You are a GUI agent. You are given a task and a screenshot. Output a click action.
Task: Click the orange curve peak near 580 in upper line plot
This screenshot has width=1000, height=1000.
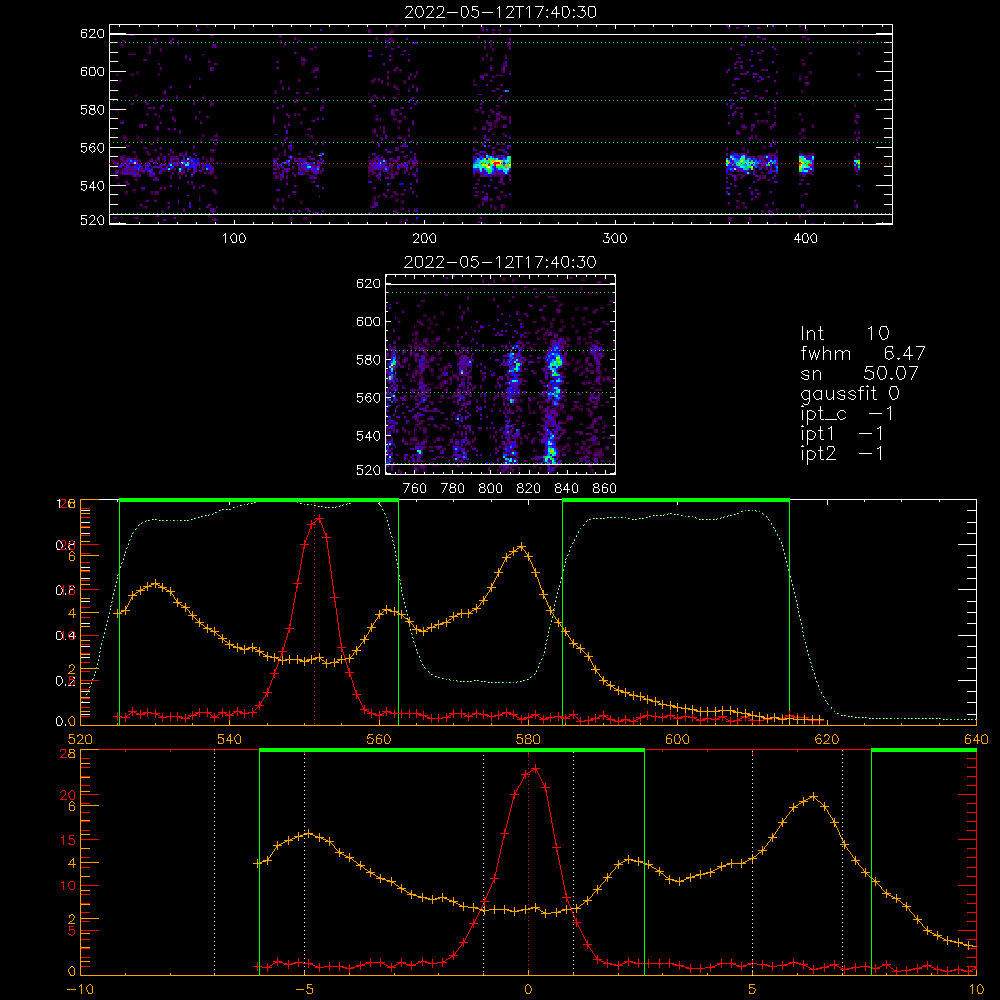point(521,547)
